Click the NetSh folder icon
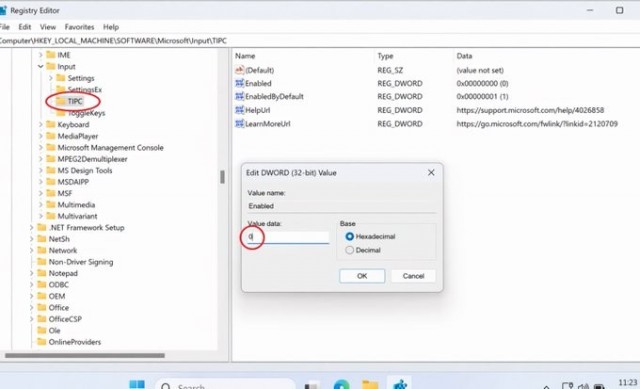This screenshot has height=389, width=640. [x=42, y=239]
